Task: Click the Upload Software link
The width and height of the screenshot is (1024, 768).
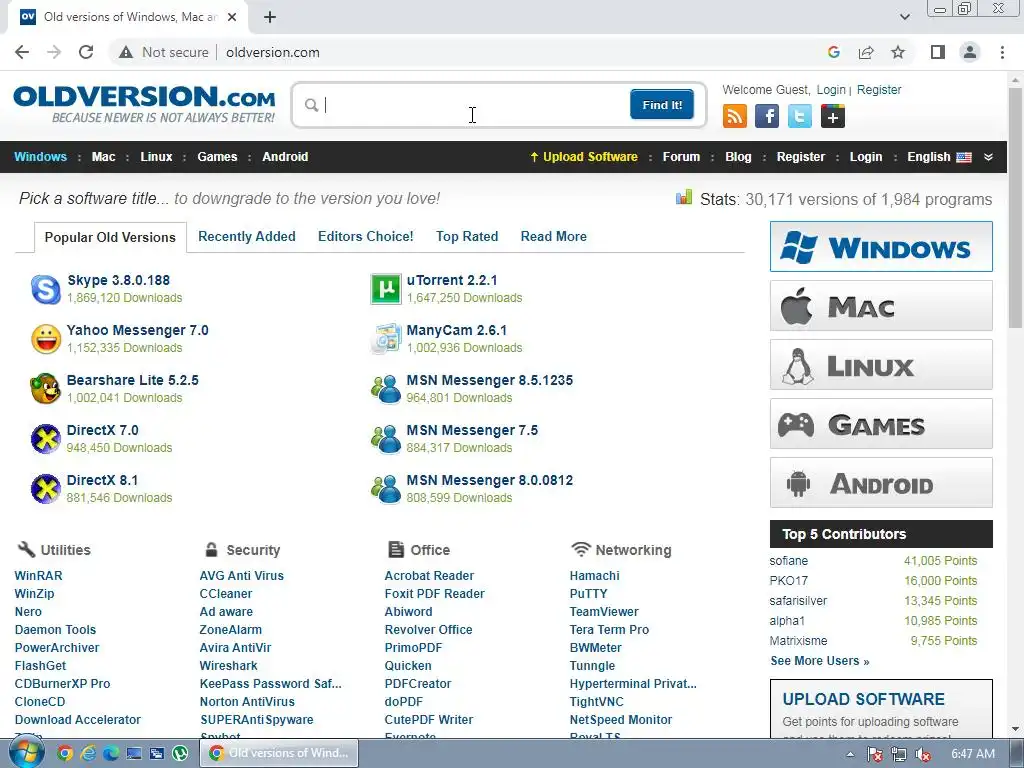Action: [584, 157]
